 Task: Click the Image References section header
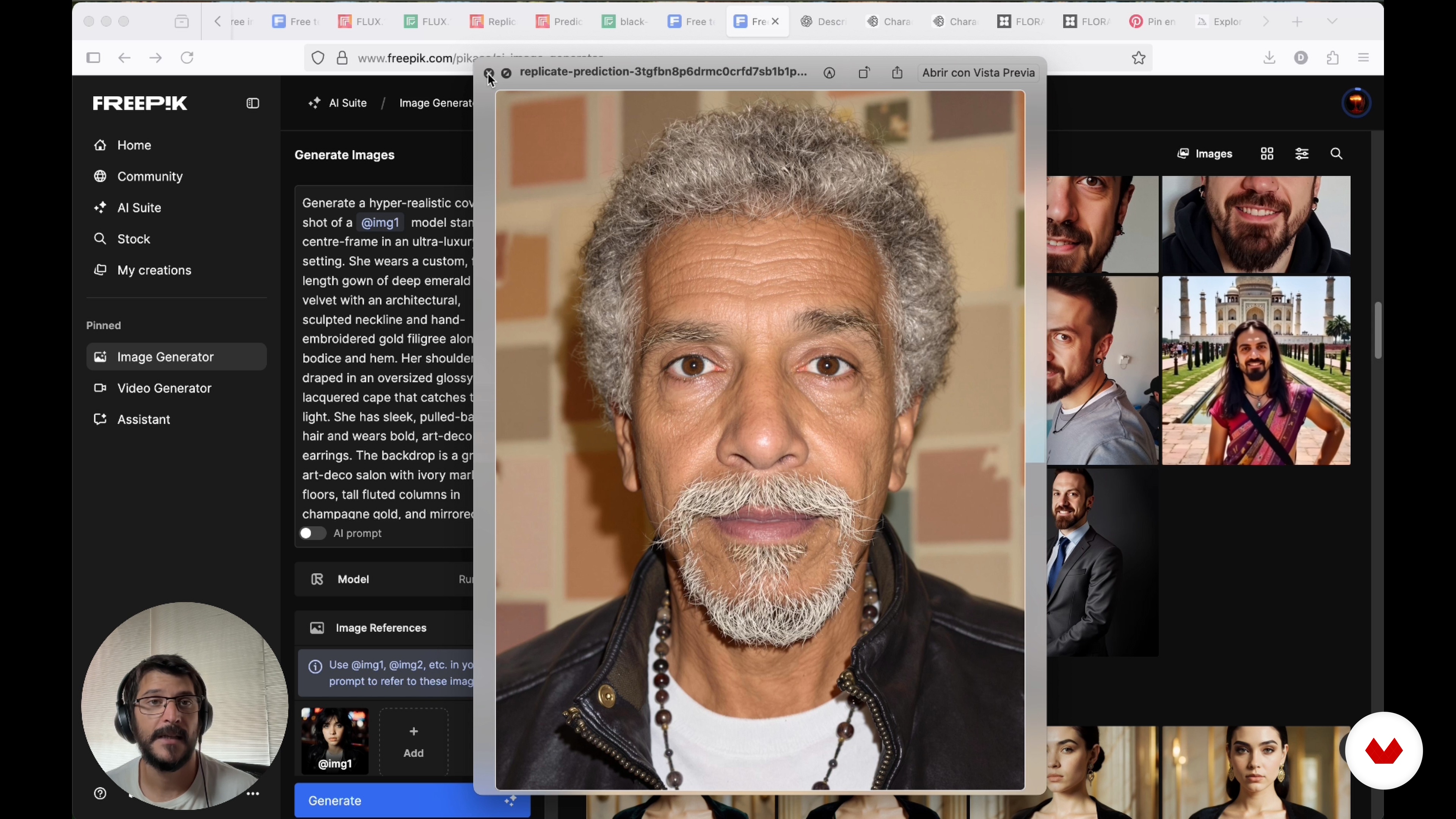384,628
